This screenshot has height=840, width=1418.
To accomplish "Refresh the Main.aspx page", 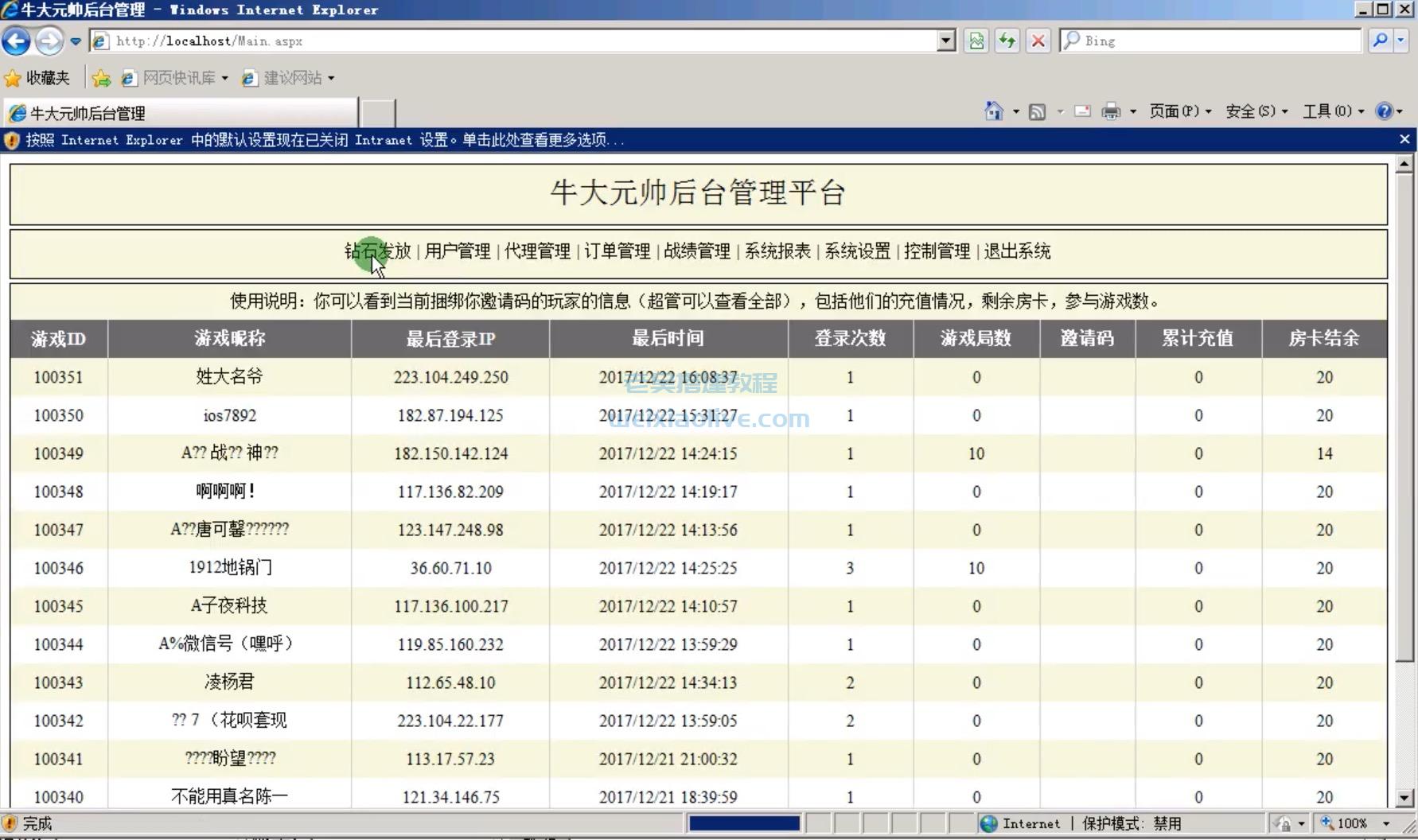I will (x=1007, y=41).
